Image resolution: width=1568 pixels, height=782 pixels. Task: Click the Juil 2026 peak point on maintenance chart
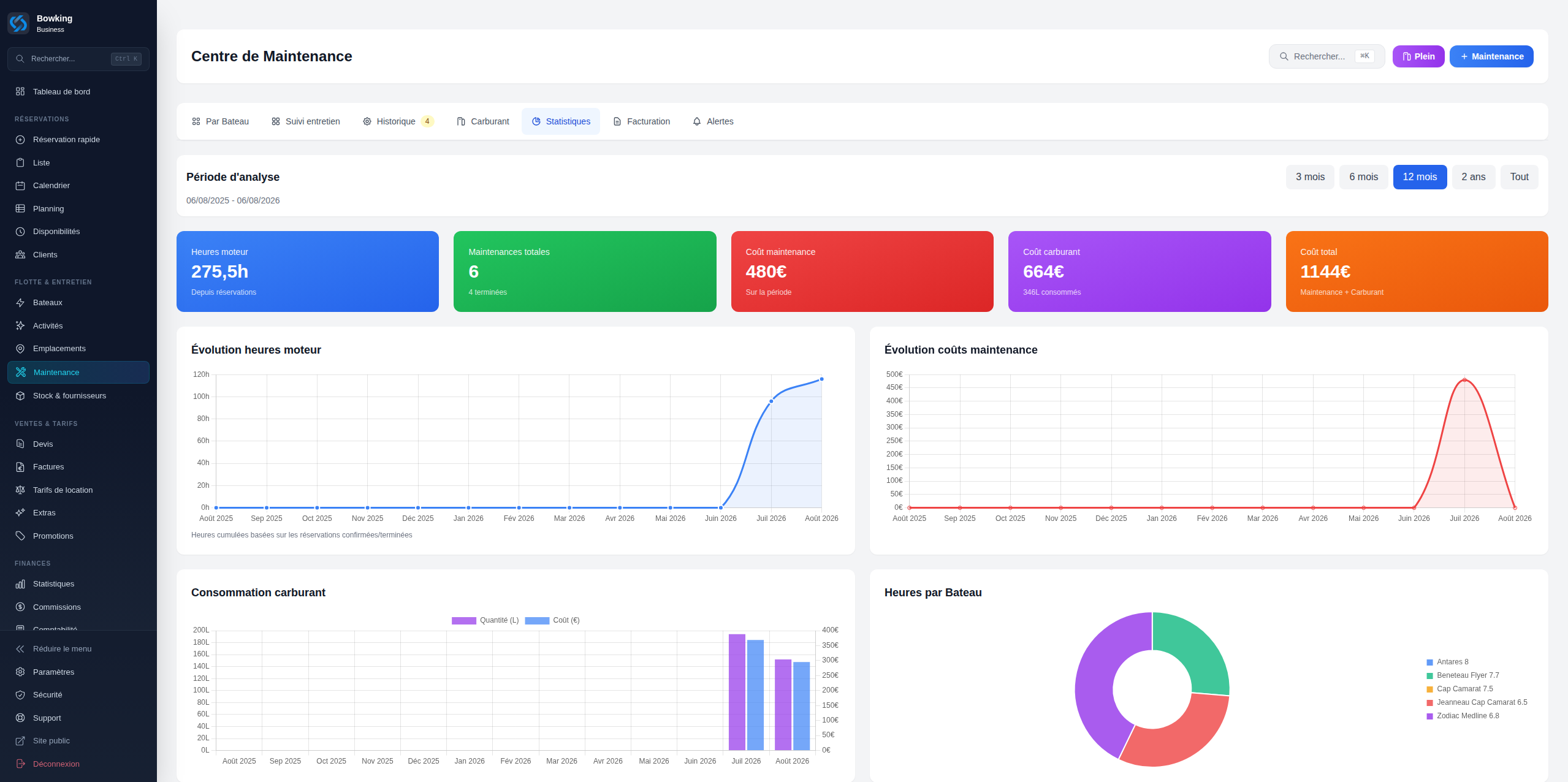pos(1464,380)
